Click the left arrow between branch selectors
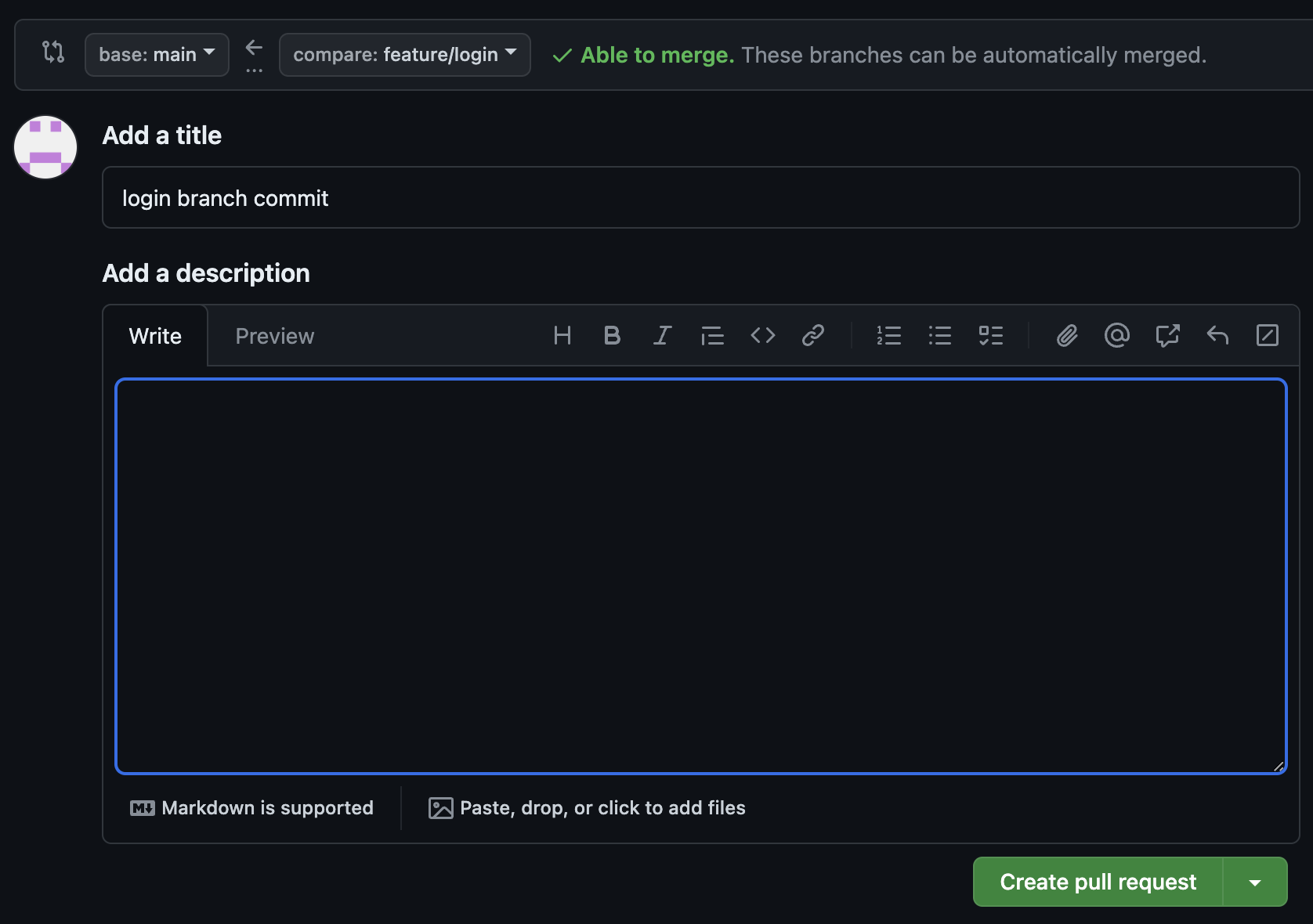This screenshot has width=1313, height=924. (x=254, y=49)
